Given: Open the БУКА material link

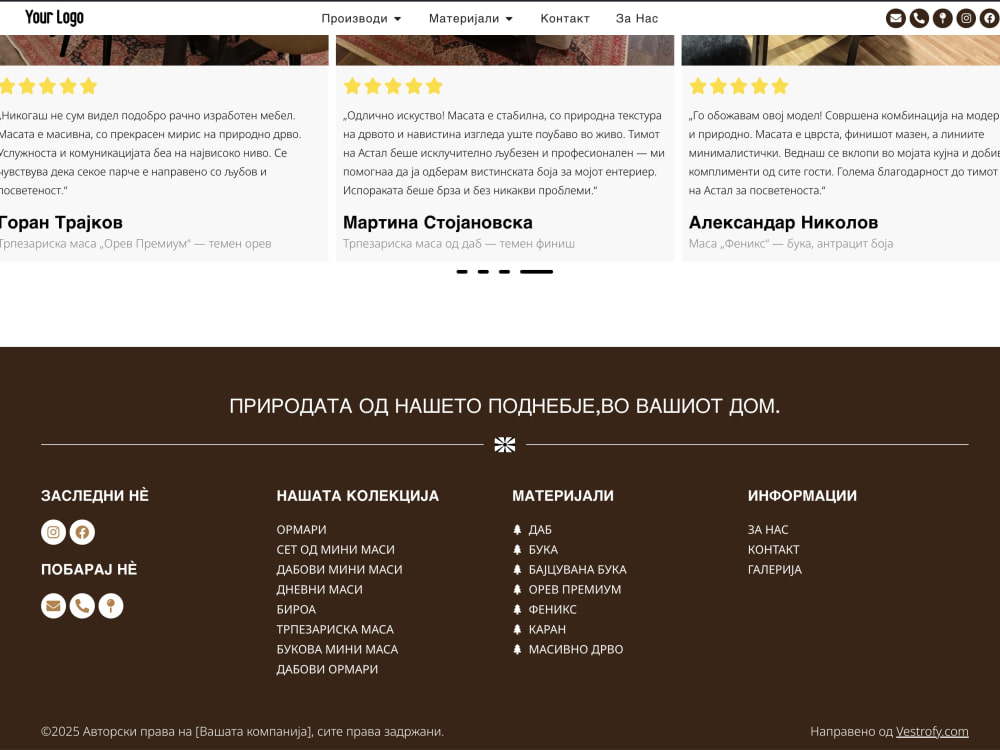Looking at the screenshot, I should click(x=543, y=549).
